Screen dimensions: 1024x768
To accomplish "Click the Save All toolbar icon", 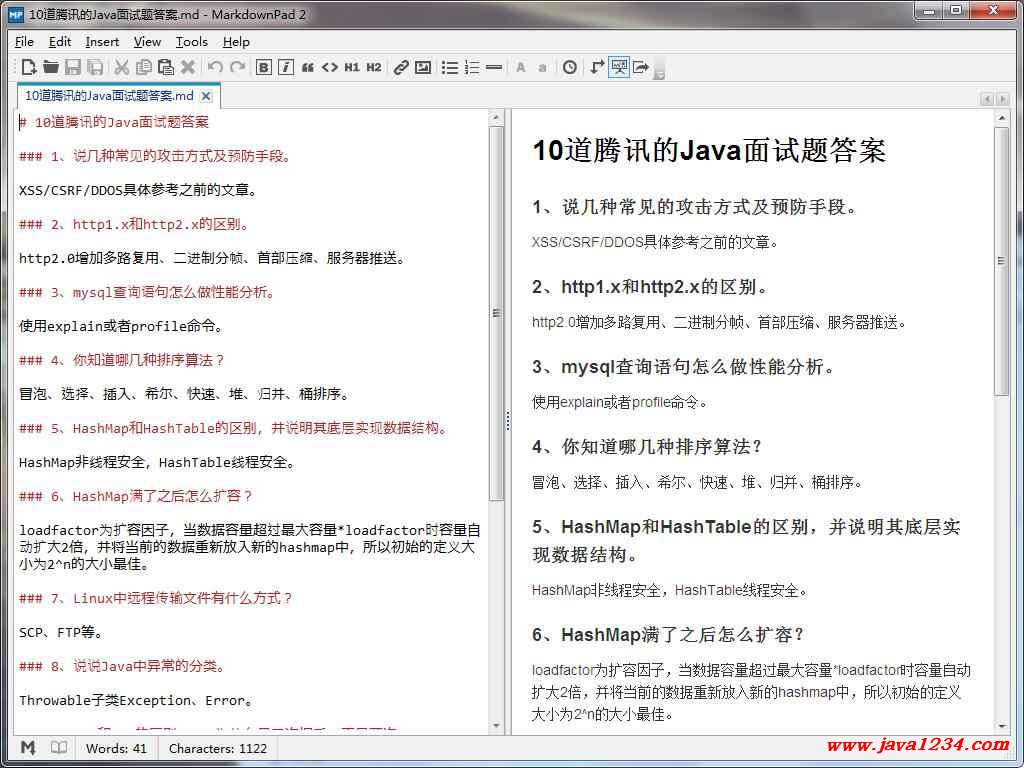I will pos(95,67).
